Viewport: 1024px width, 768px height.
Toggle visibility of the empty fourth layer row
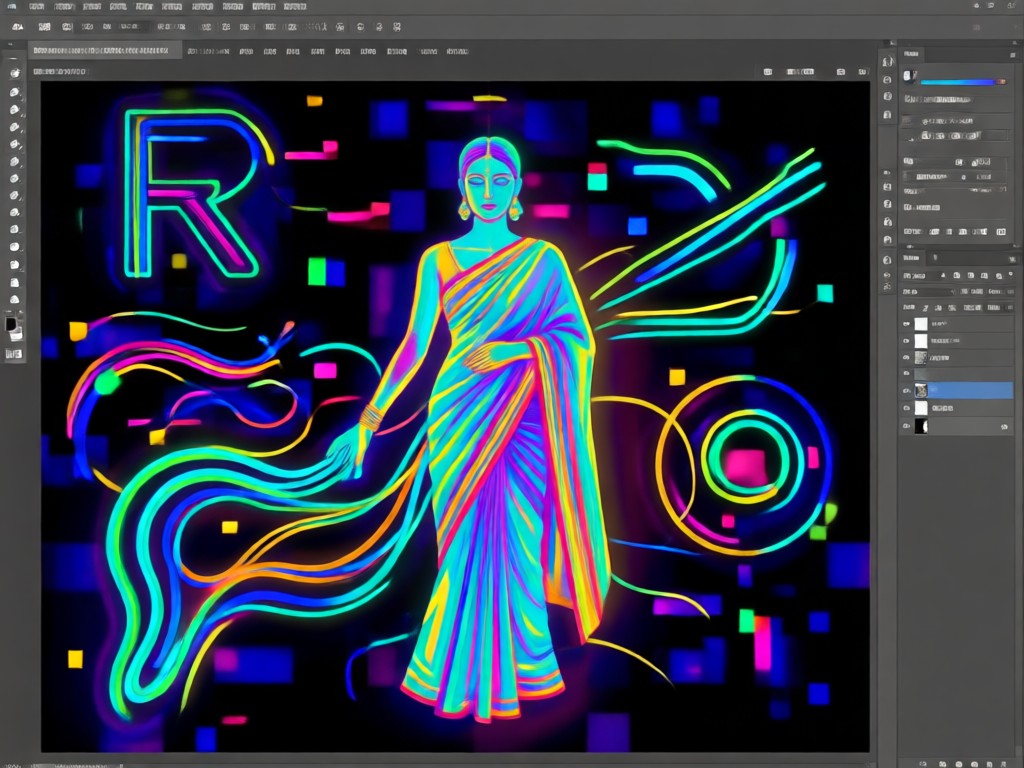coord(906,374)
